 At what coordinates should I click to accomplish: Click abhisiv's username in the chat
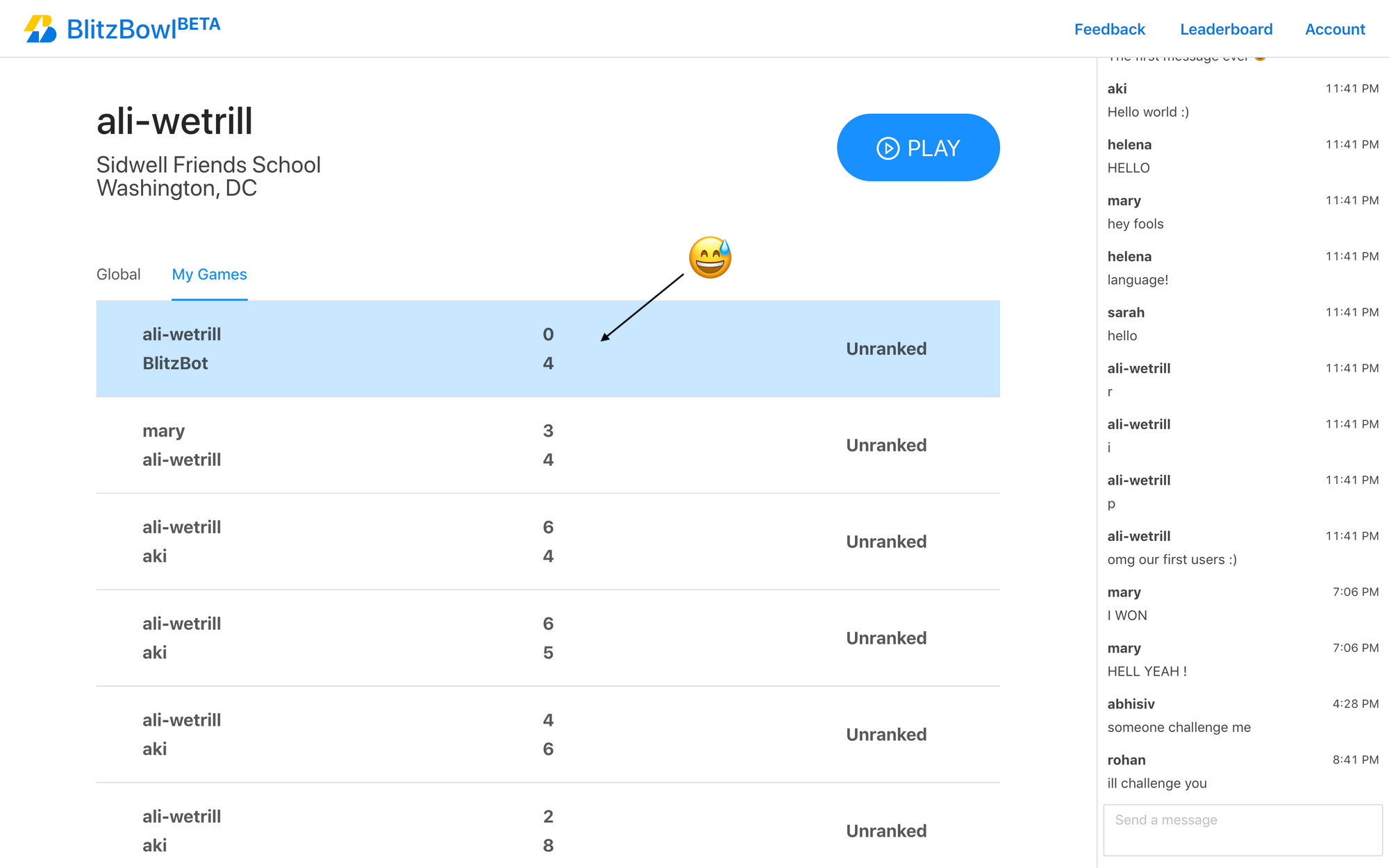coord(1131,704)
